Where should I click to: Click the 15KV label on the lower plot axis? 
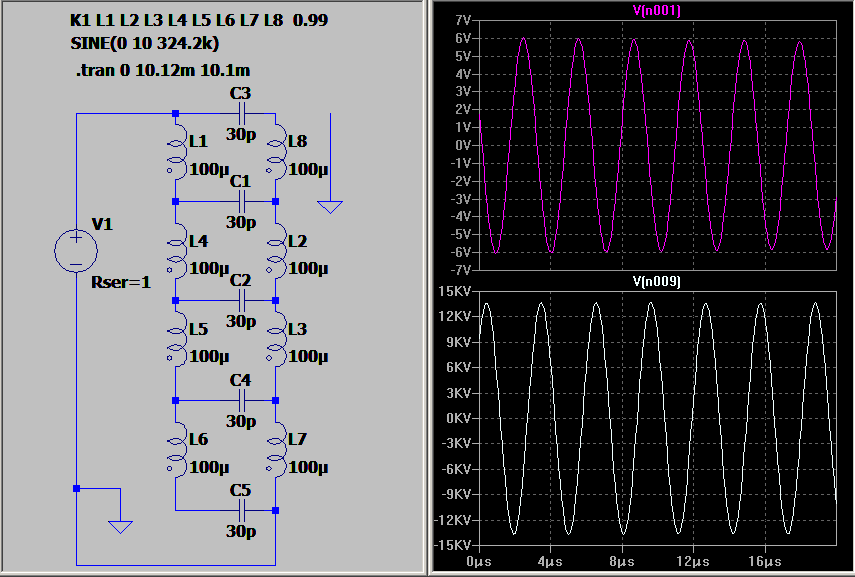click(454, 292)
